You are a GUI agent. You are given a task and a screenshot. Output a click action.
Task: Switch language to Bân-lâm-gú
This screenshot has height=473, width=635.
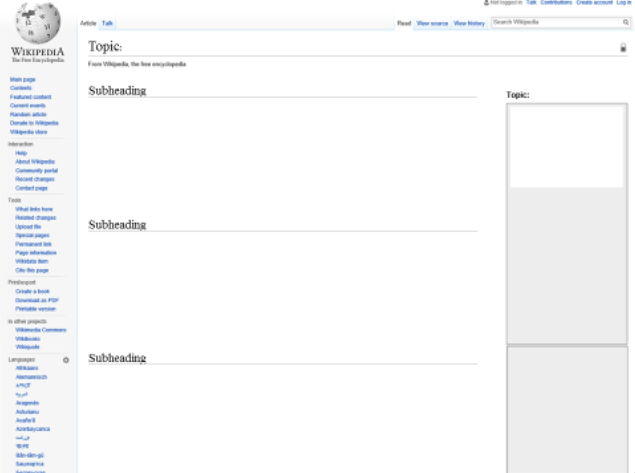tap(30, 455)
